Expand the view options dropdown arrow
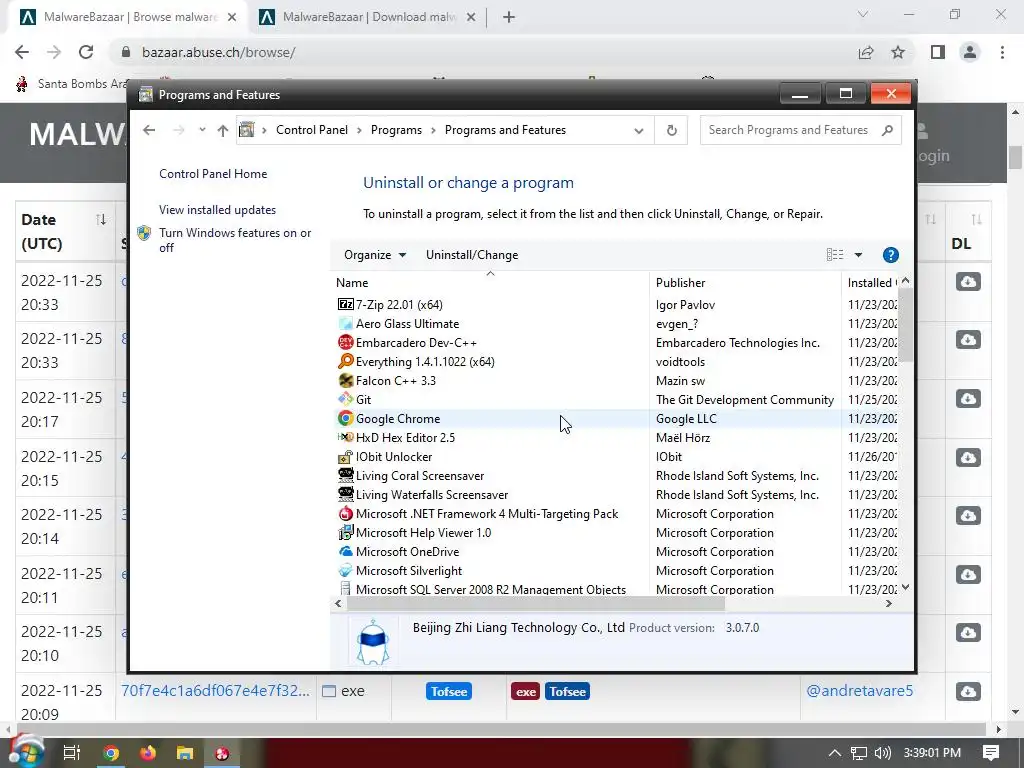The height and width of the screenshot is (768, 1024). (858, 255)
